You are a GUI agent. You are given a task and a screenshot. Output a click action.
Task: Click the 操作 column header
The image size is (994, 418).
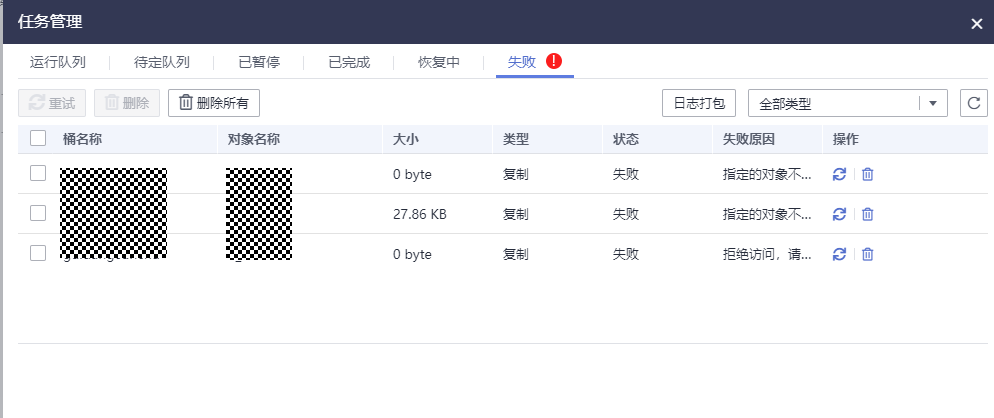pos(846,140)
